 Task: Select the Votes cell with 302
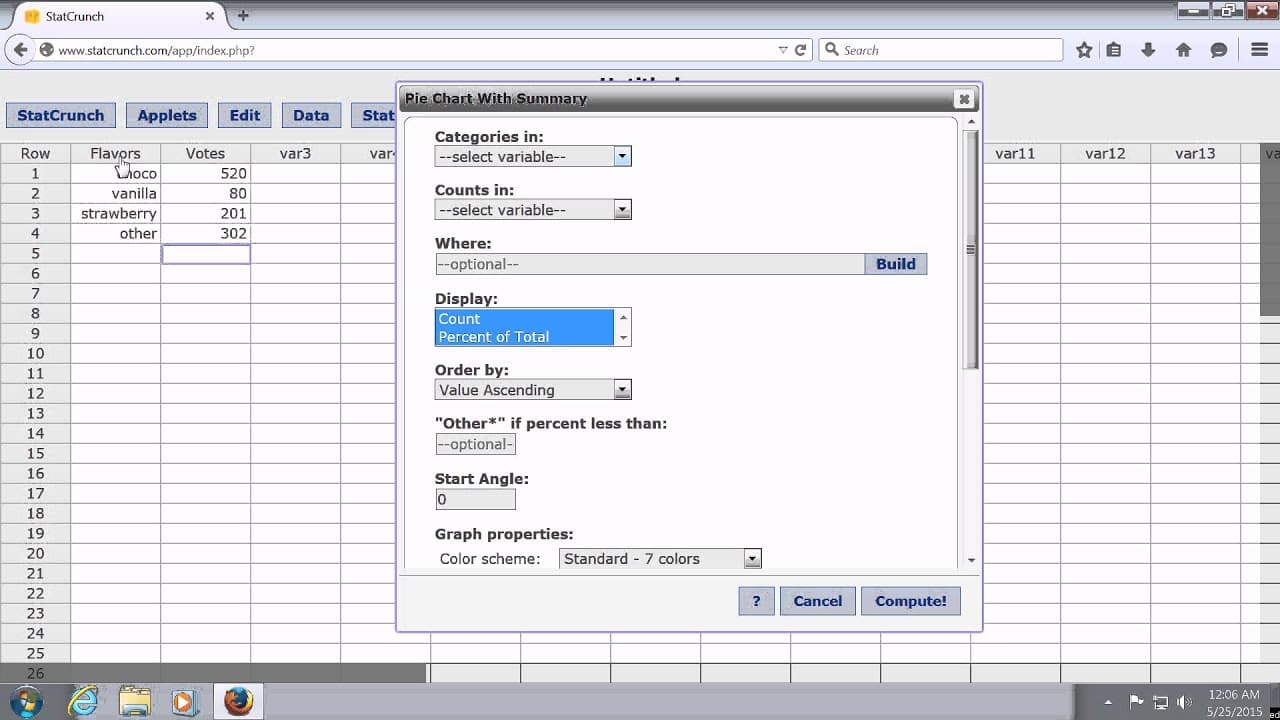205,233
